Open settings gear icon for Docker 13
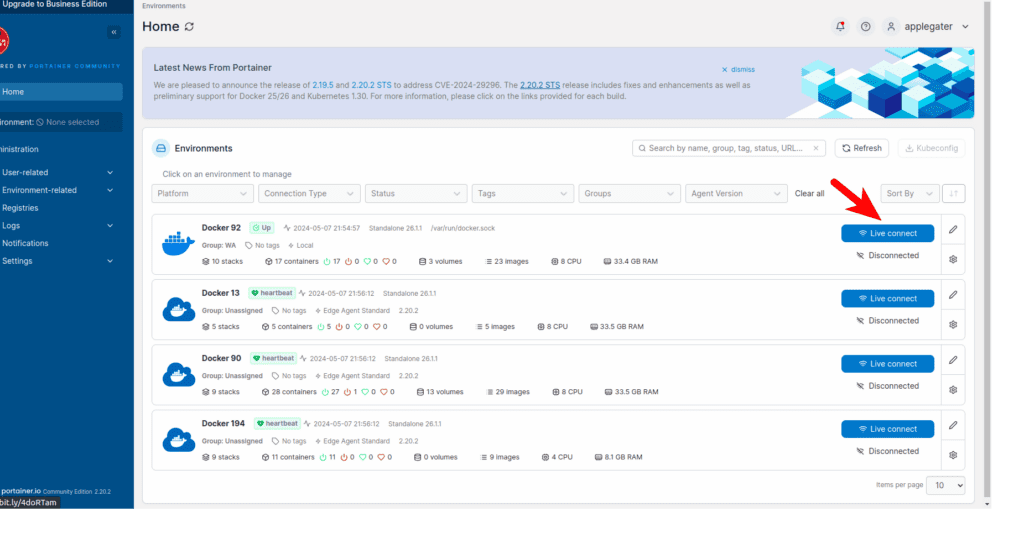 (953, 324)
